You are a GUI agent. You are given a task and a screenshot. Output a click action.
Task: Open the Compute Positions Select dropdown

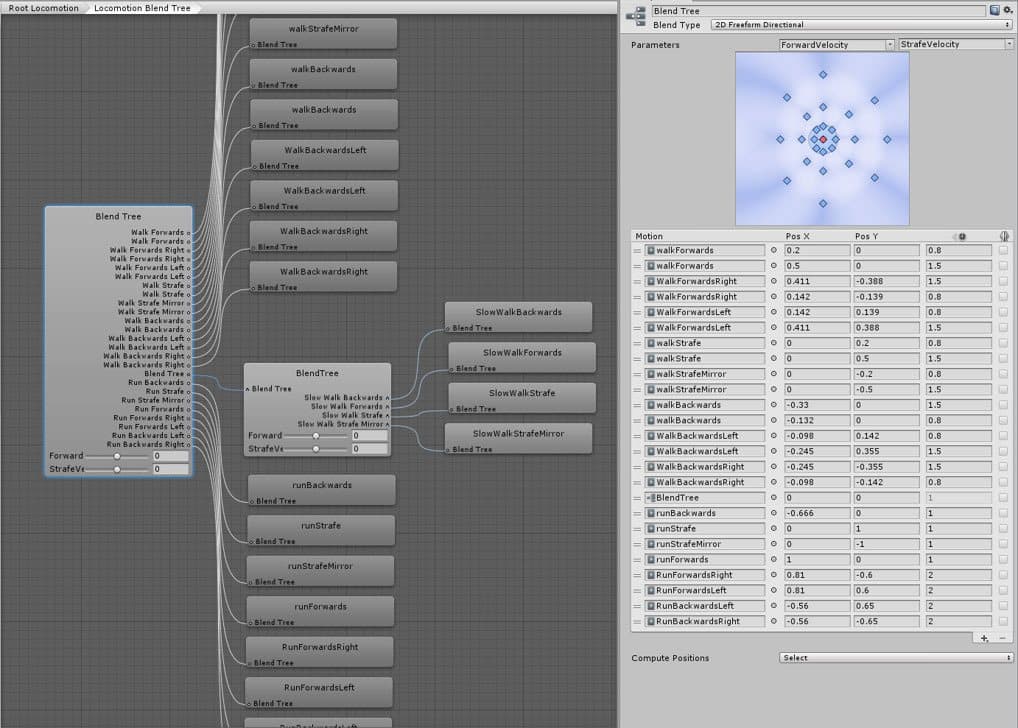895,657
